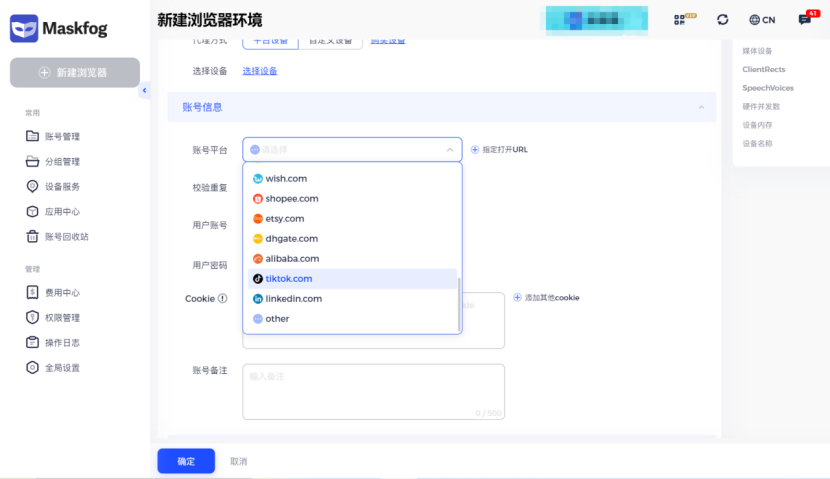Select alibaba.com from the platform list

352,259
